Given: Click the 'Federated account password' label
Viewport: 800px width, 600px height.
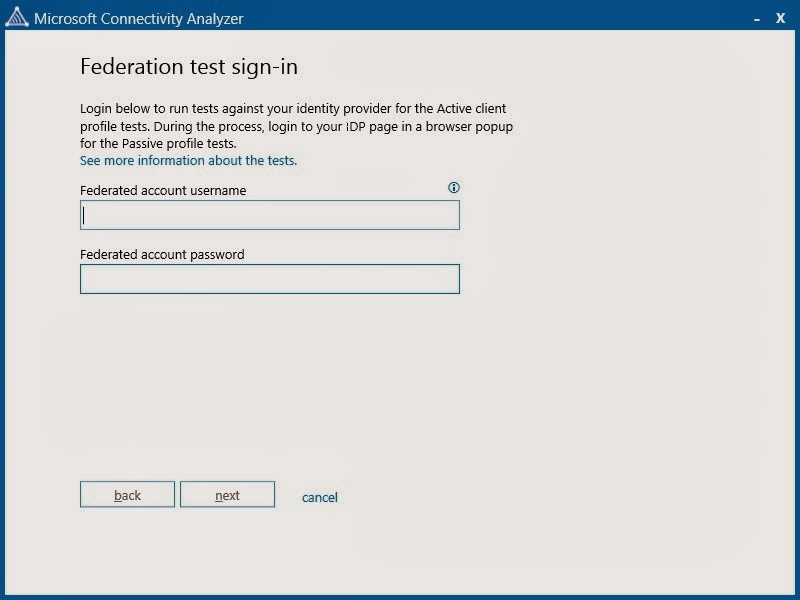Looking at the screenshot, I should tap(162, 254).
